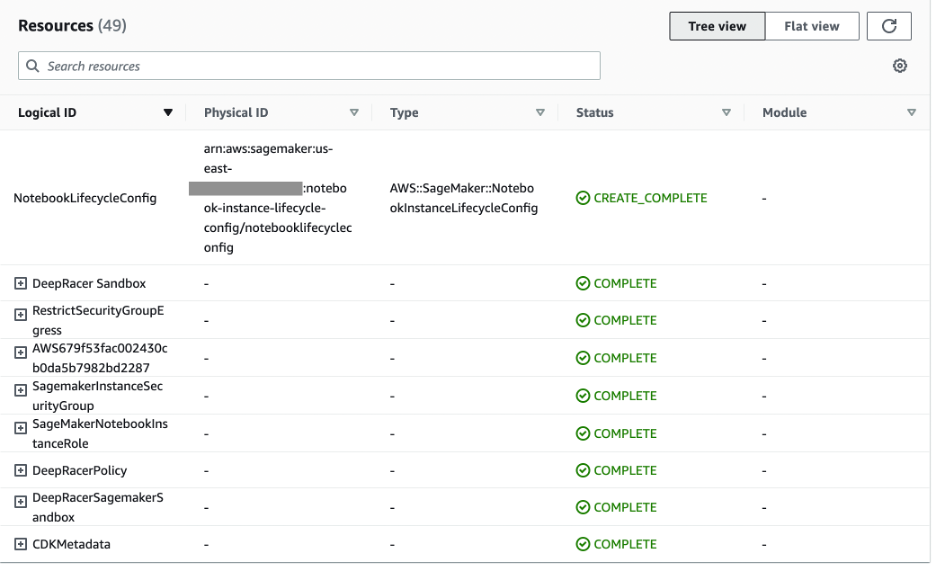936x580 pixels.
Task: Switch to Flat view
Action: 811,27
